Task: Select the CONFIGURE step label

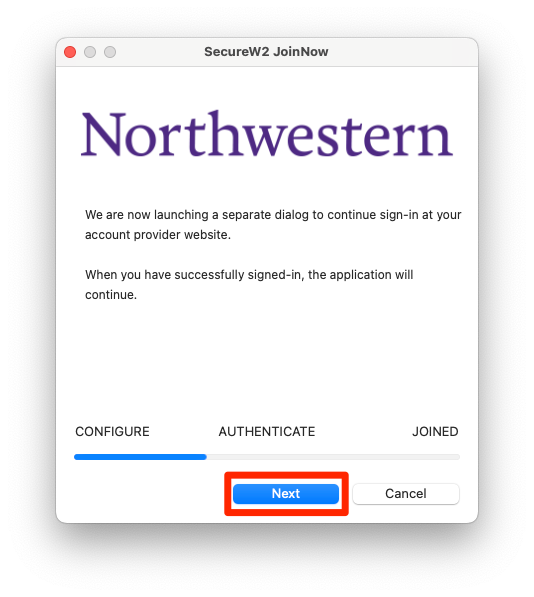Action: coord(112,431)
